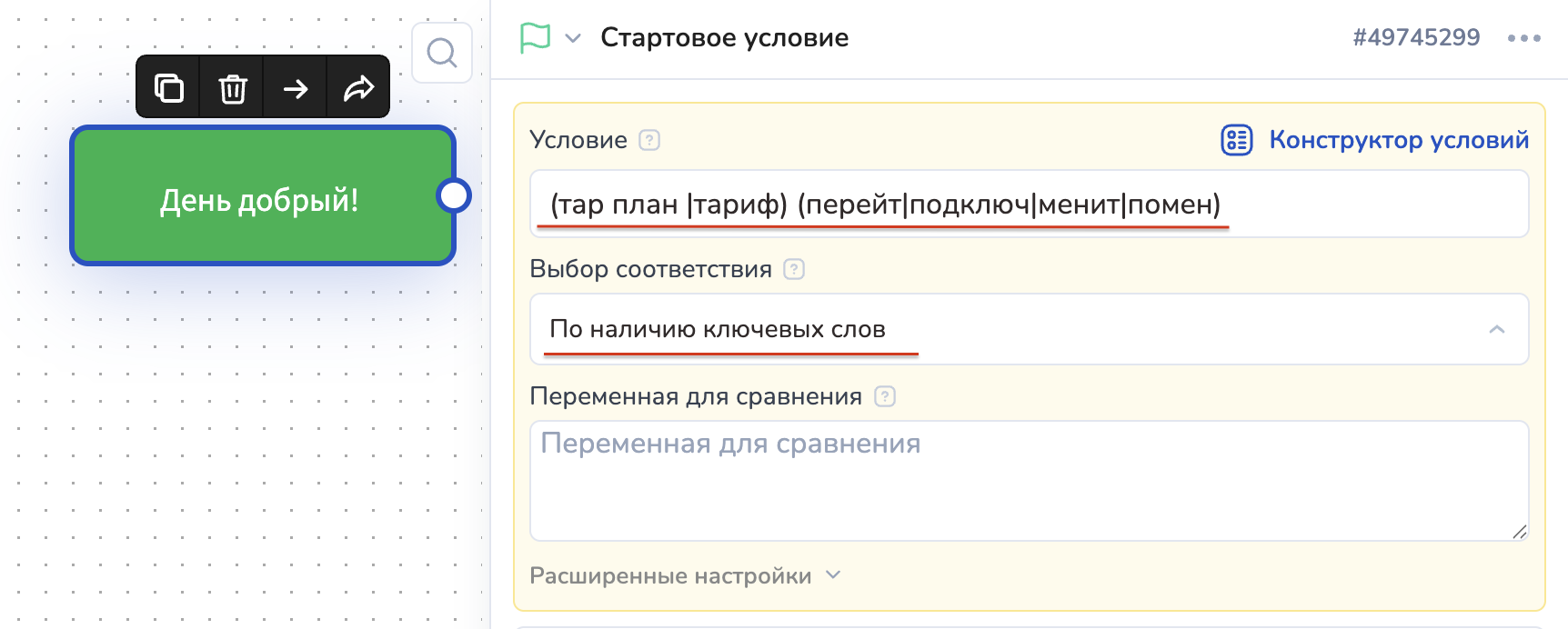Focus the Переменная для сравнения text area

coord(1028,482)
